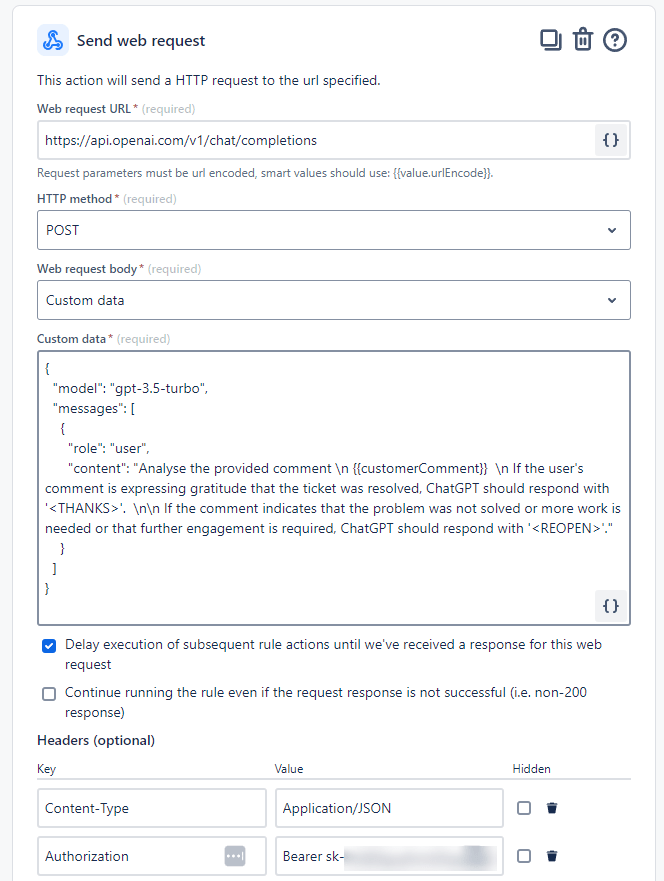
Task: Delete the Content-Type header row
Action: (552, 808)
